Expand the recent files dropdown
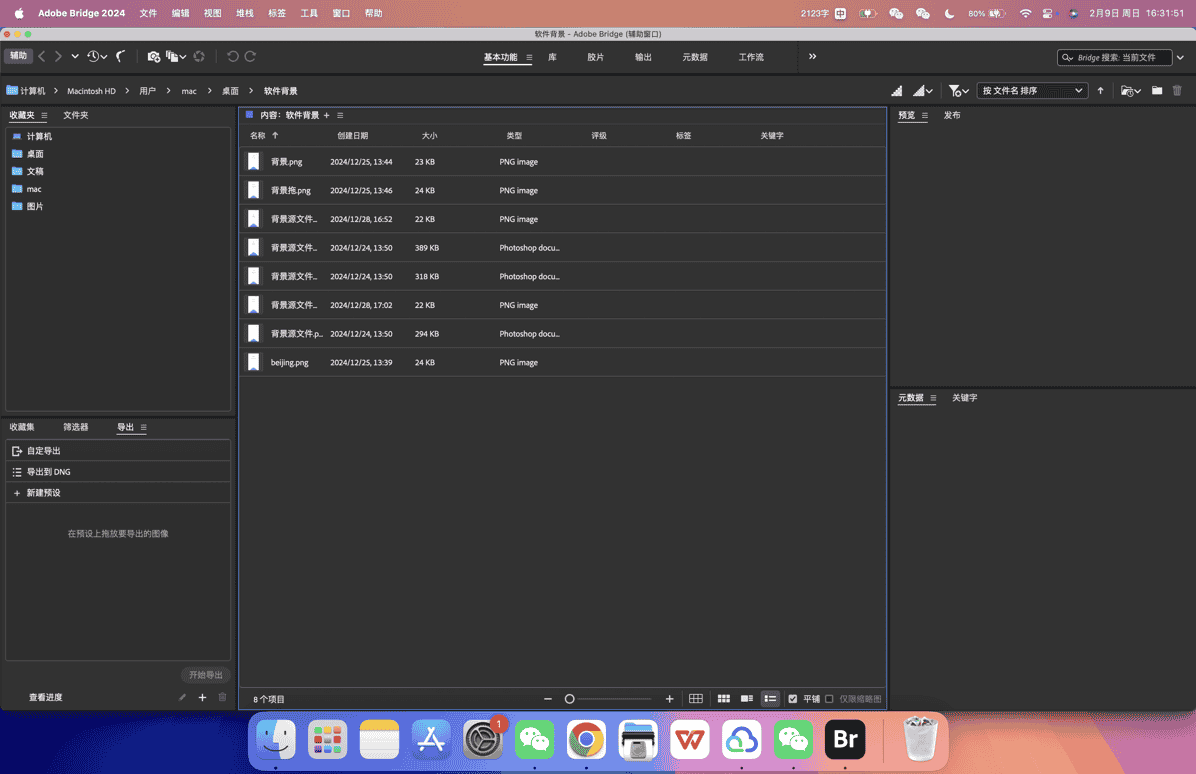This screenshot has height=774, width=1196. coord(1131,90)
